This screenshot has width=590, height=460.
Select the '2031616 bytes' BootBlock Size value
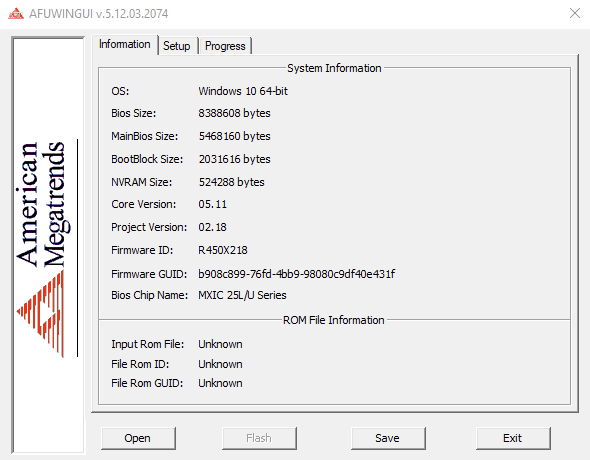tap(234, 159)
